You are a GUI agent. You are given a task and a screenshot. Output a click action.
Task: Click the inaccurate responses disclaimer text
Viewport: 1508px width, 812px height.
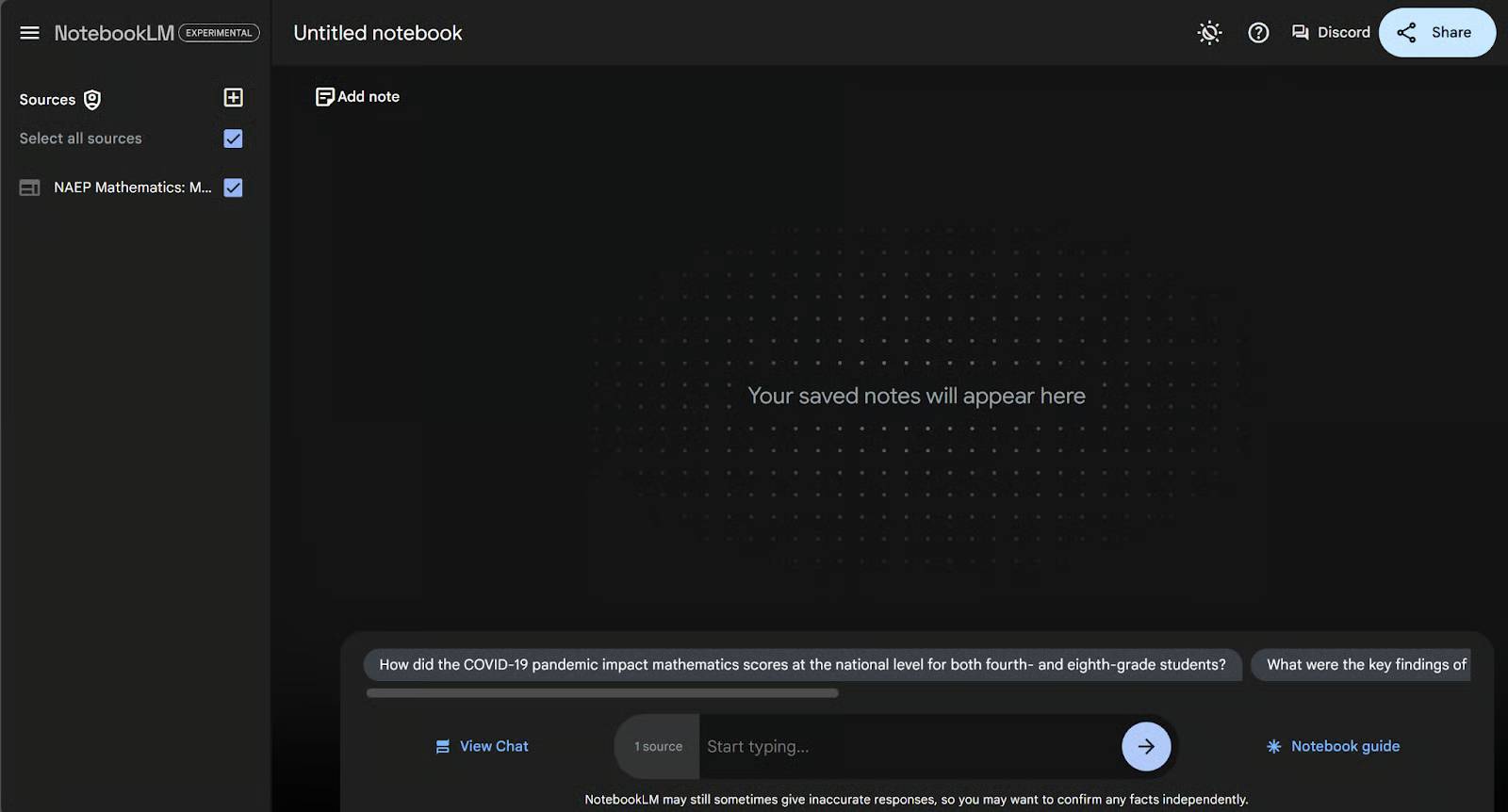916,800
